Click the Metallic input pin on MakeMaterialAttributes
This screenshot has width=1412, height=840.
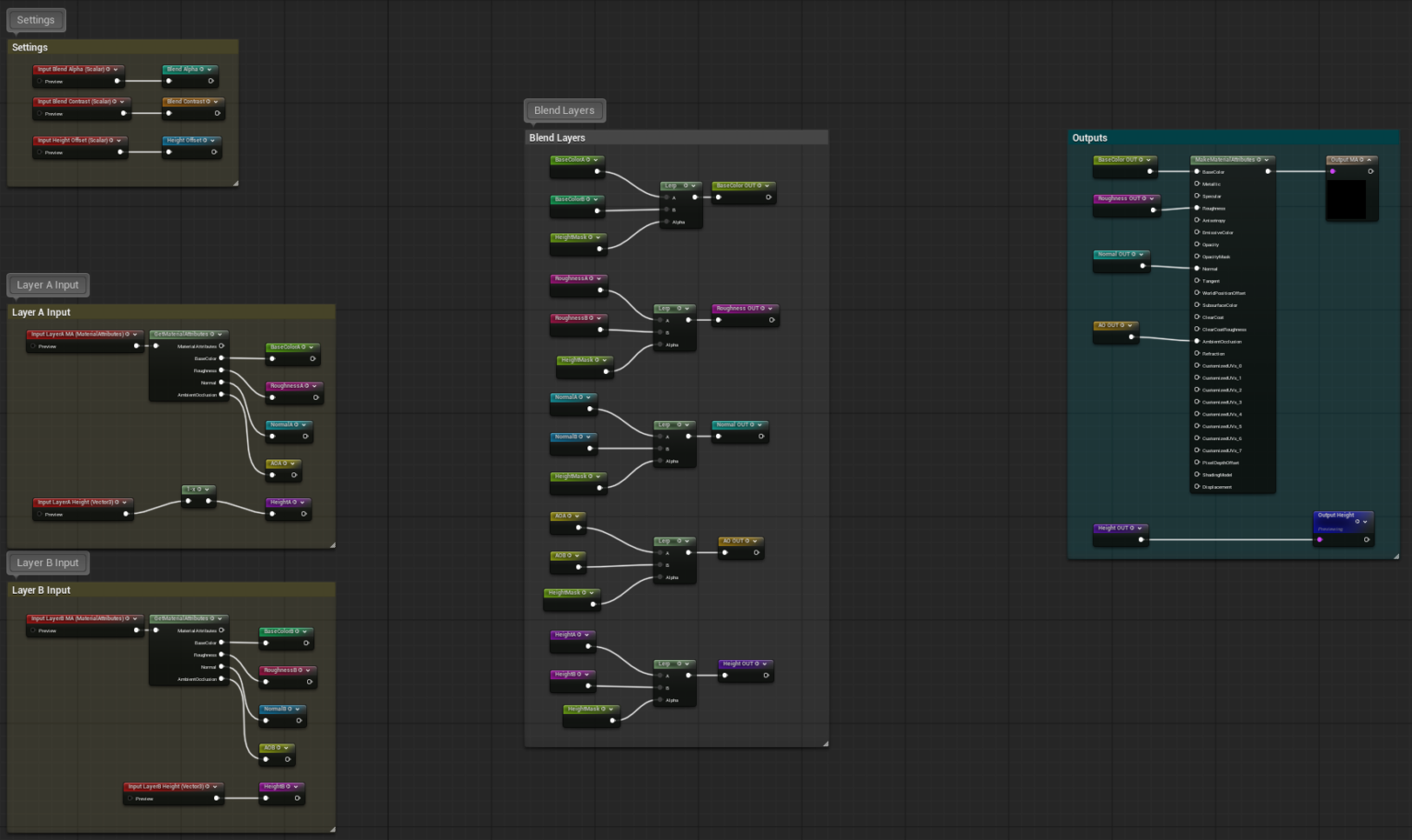click(x=1197, y=184)
